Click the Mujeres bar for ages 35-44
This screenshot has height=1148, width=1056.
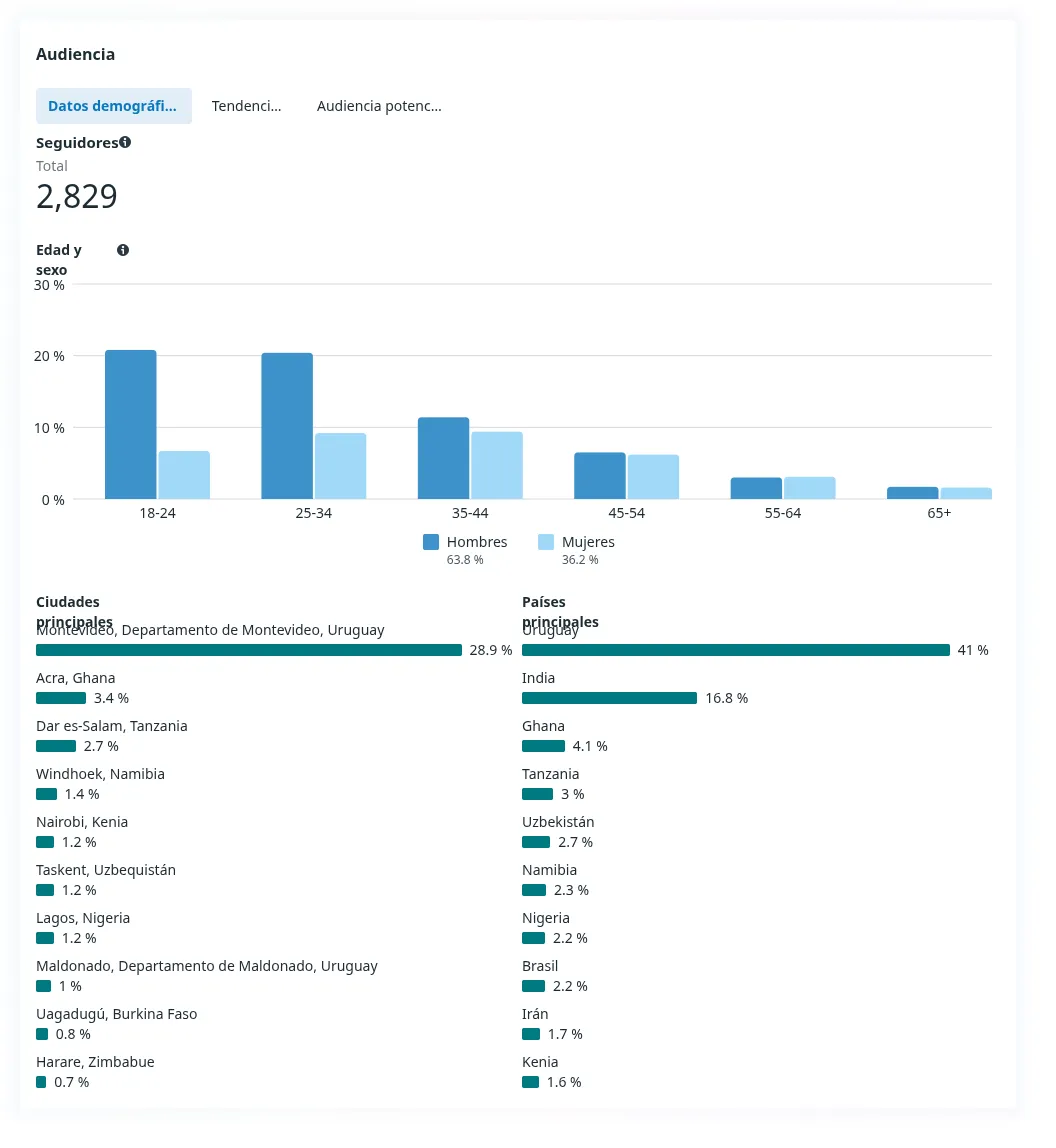point(497,465)
